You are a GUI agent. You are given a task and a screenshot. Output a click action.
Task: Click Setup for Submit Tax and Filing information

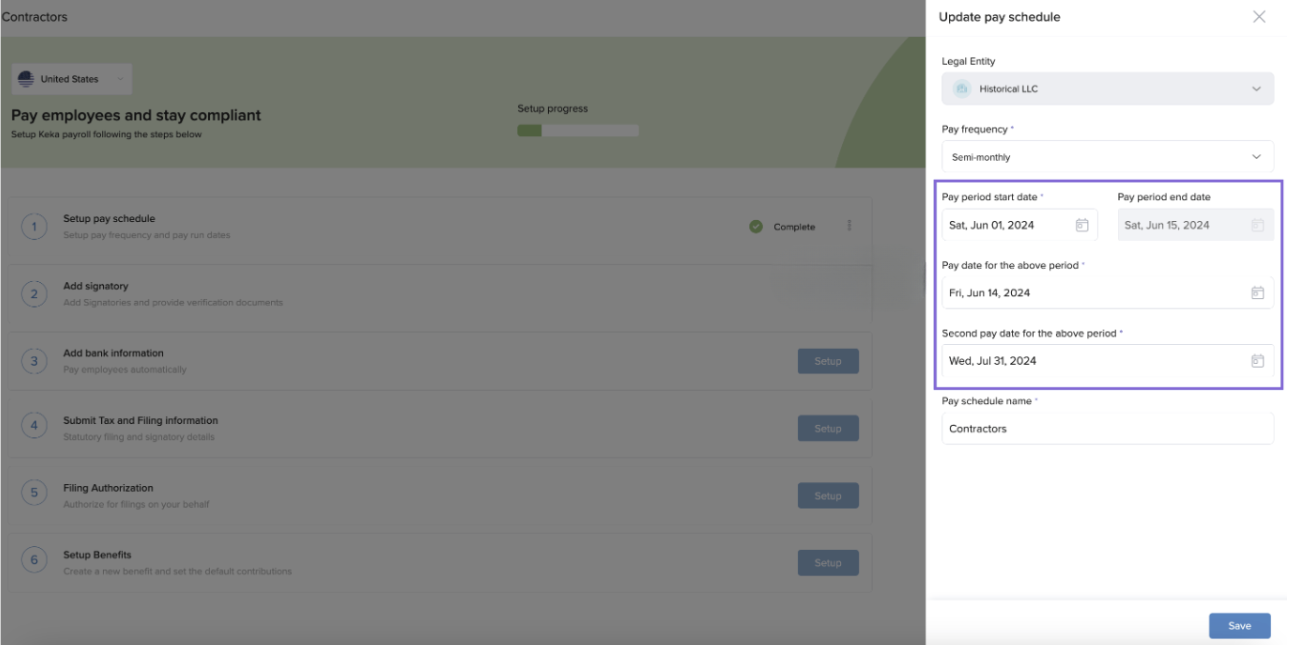tap(827, 428)
